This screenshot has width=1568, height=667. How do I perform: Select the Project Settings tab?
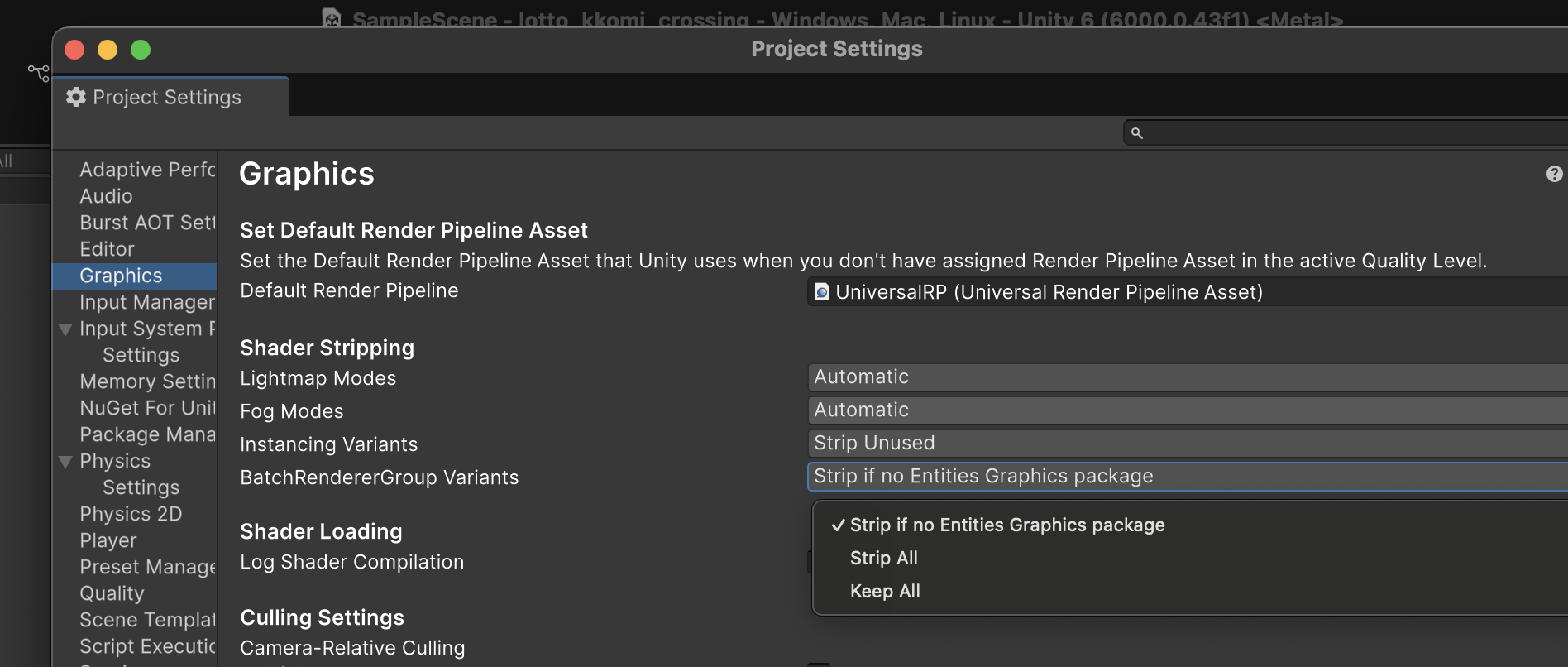point(170,97)
